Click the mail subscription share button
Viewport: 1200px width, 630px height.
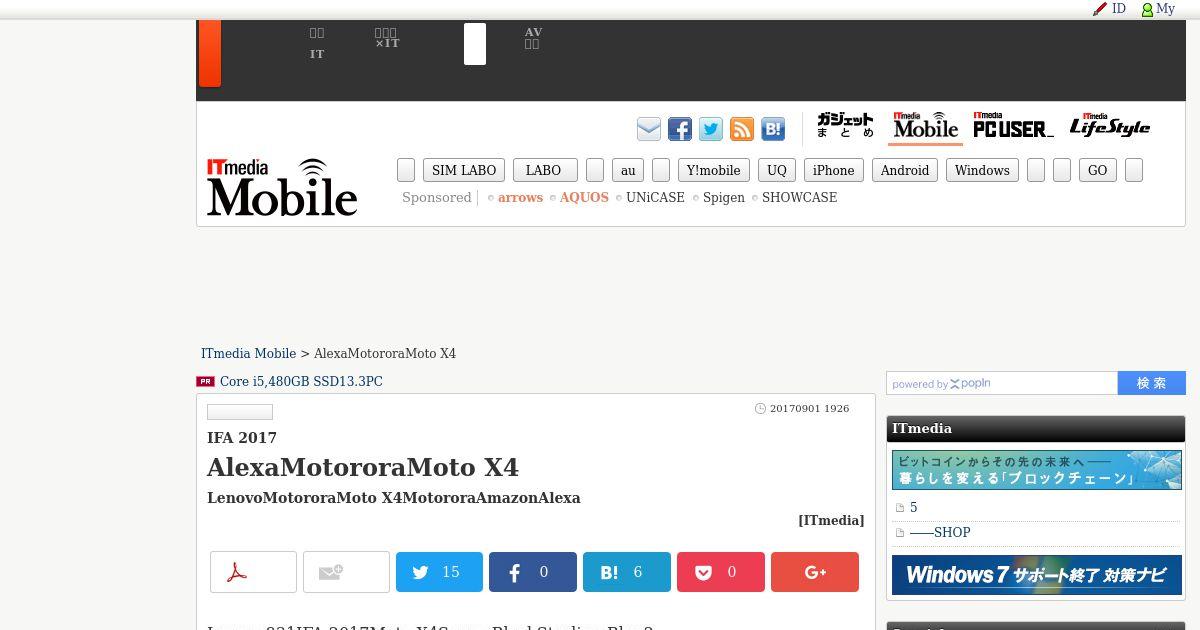(x=346, y=572)
